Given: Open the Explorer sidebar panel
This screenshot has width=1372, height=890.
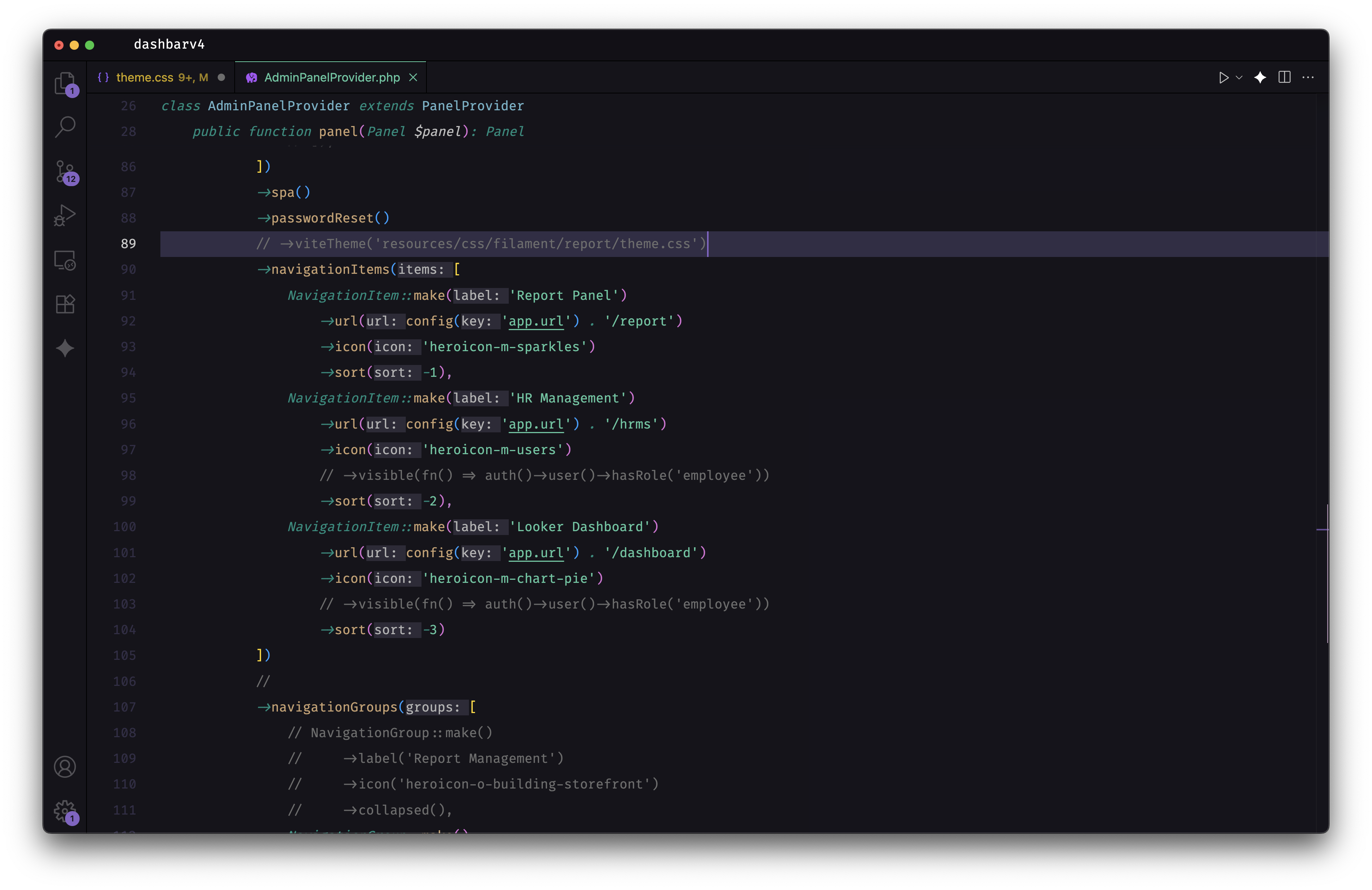Looking at the screenshot, I should (x=65, y=83).
